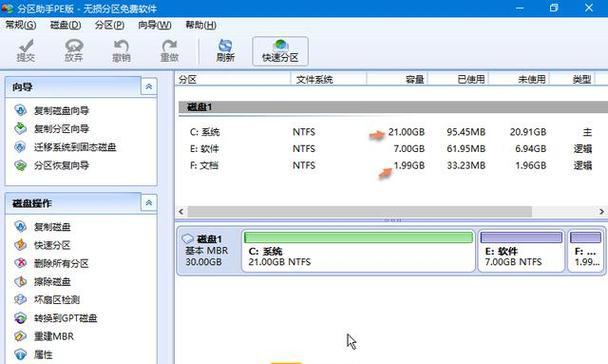This screenshot has height=364, width=608.
Task: Click the 21.00GB capacity cell
Action: pyautogui.click(x=406, y=132)
